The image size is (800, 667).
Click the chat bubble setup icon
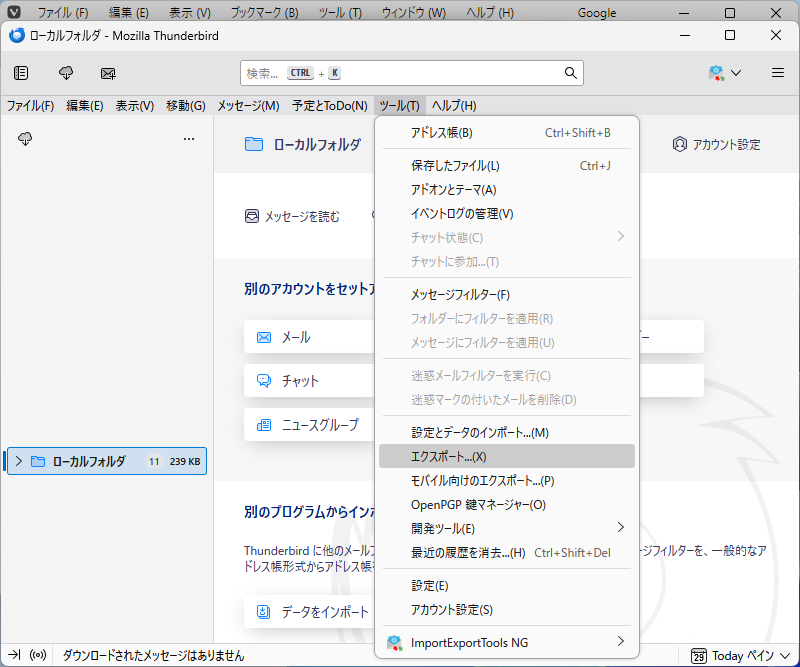tap(264, 381)
